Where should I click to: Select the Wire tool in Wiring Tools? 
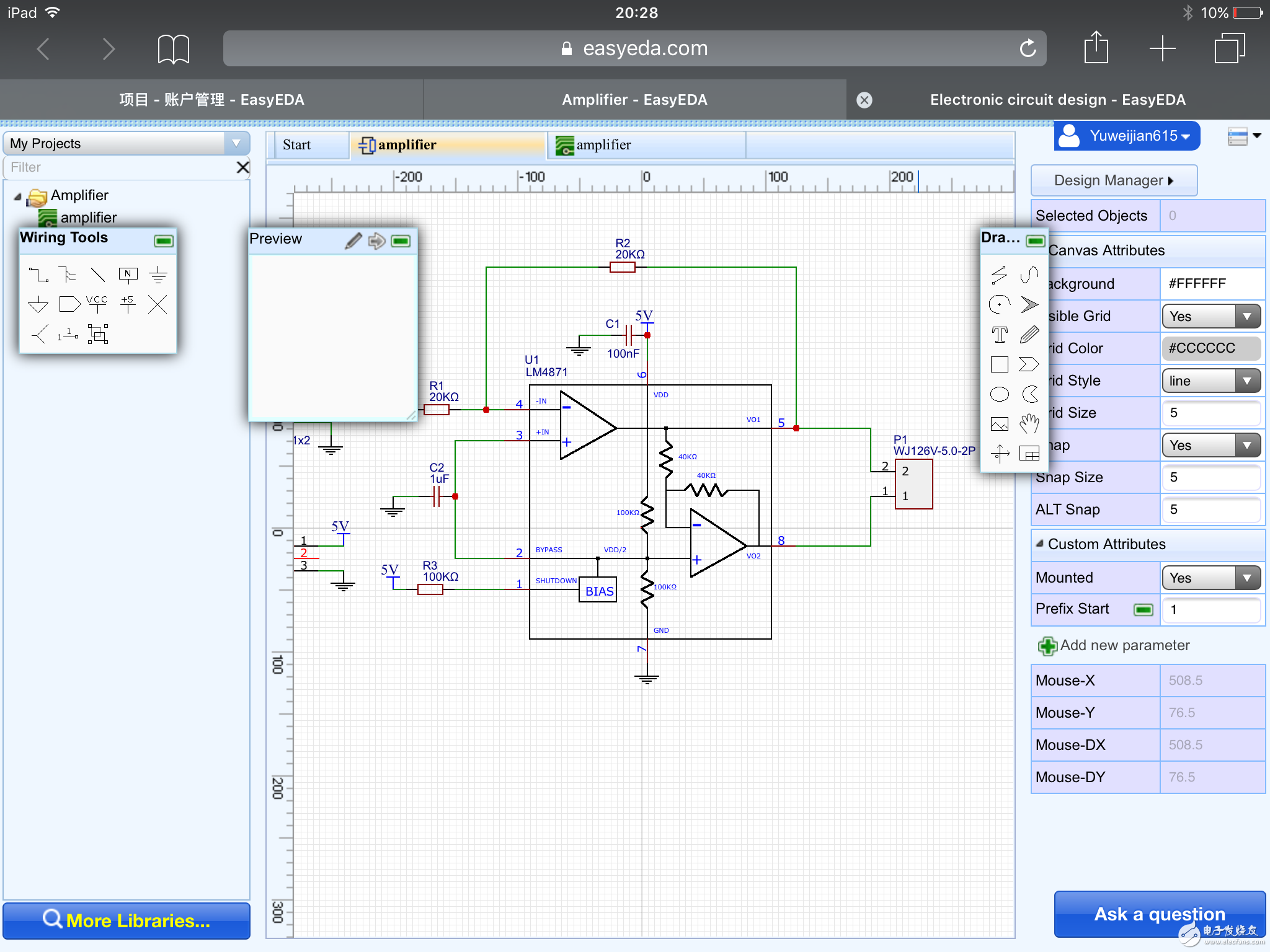(38, 275)
